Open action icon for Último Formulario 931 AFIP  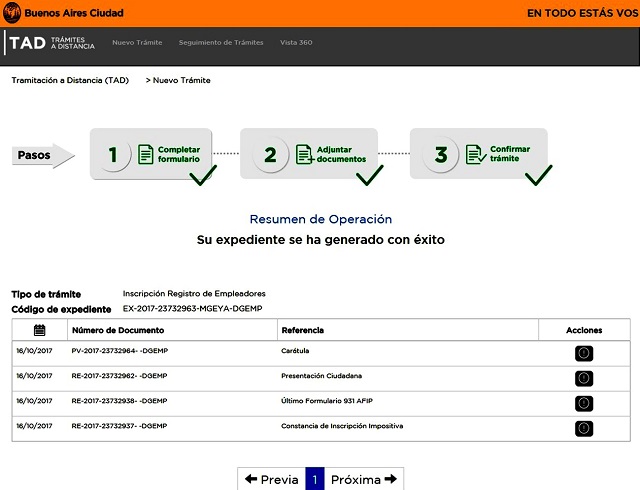point(584,403)
